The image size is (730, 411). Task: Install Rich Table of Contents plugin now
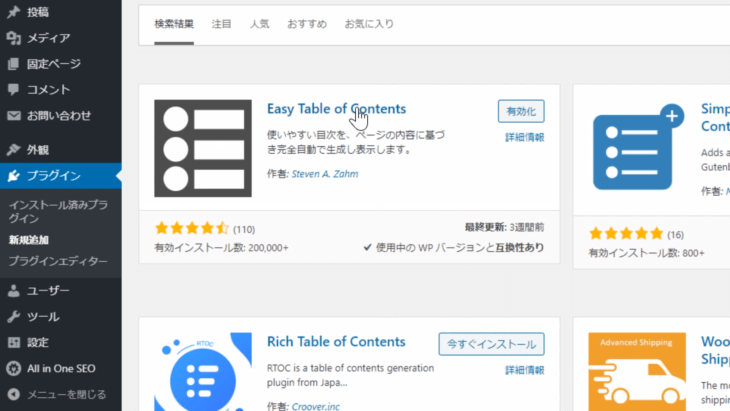click(491, 344)
